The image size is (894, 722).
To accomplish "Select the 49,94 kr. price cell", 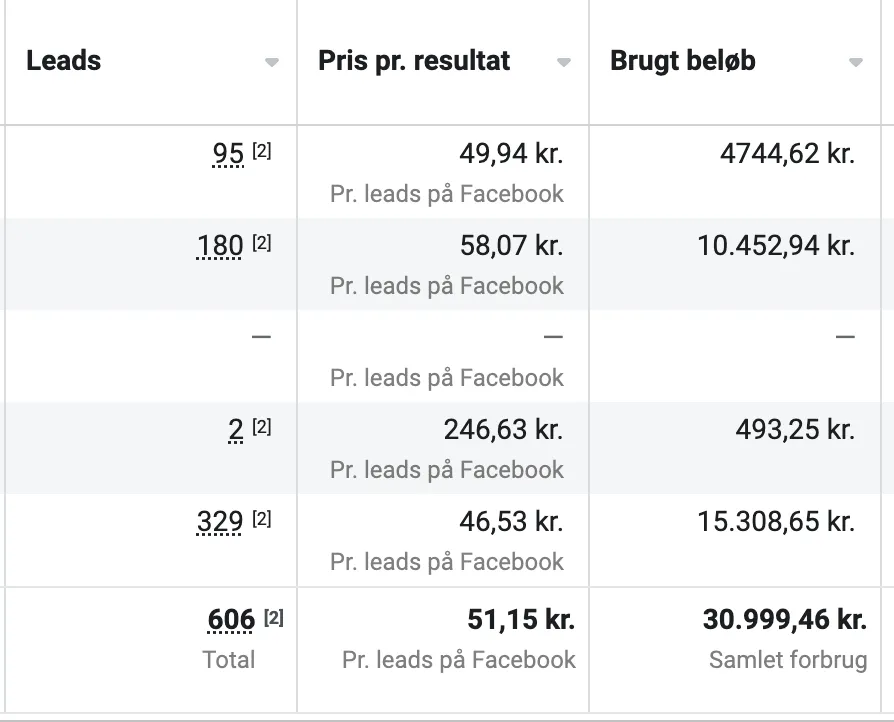I will 511,154.
